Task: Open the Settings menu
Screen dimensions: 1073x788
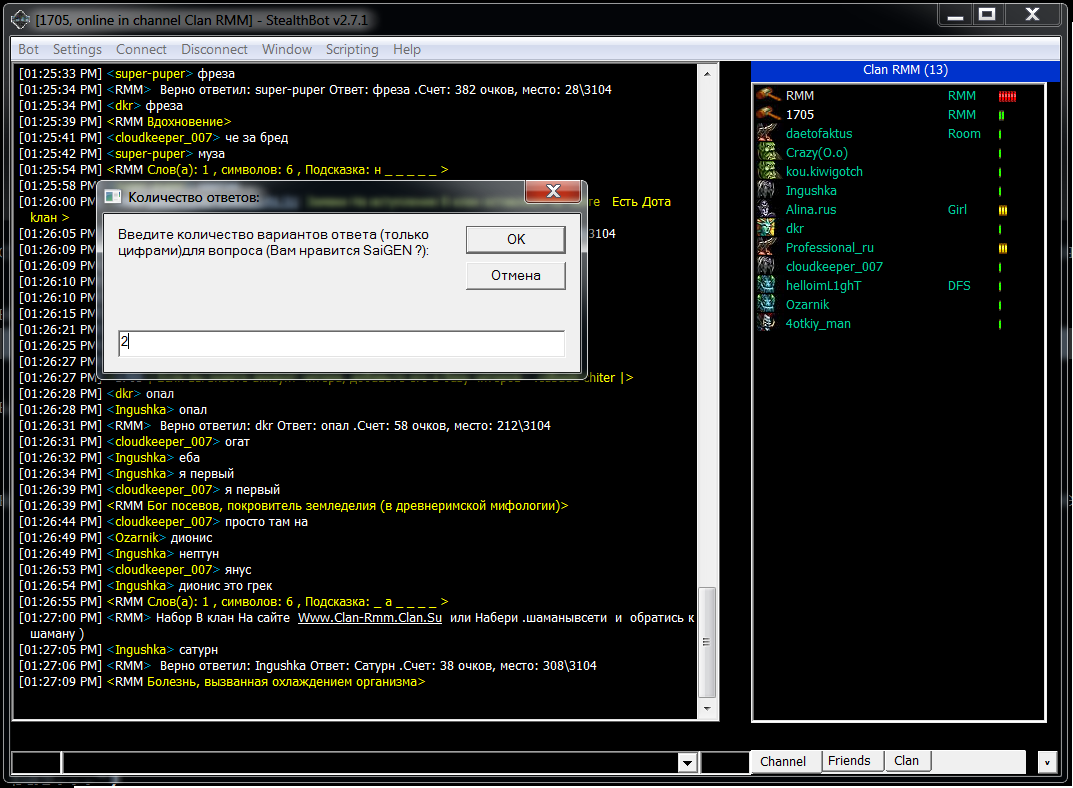Action: point(77,49)
